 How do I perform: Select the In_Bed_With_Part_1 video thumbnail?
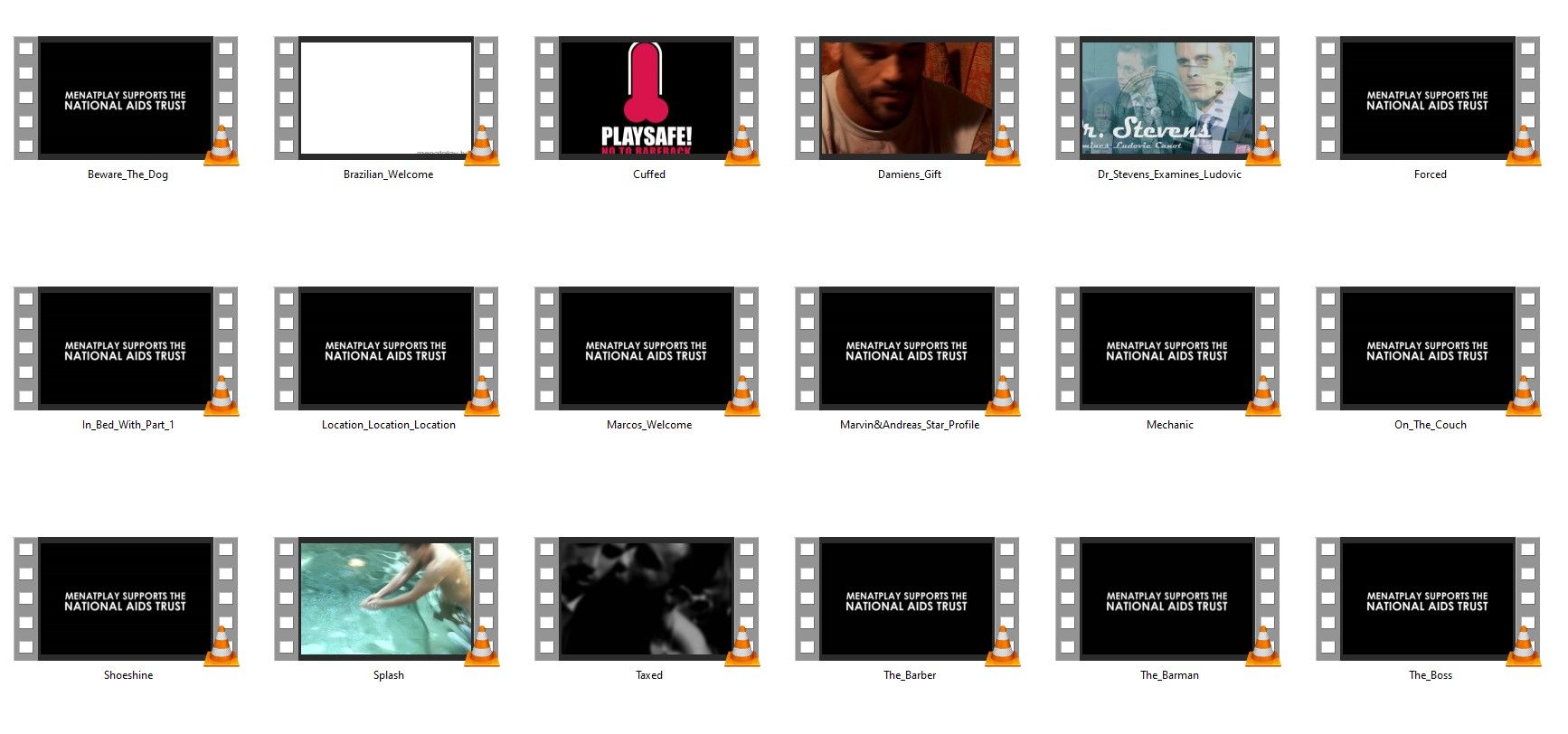pyautogui.click(x=125, y=348)
